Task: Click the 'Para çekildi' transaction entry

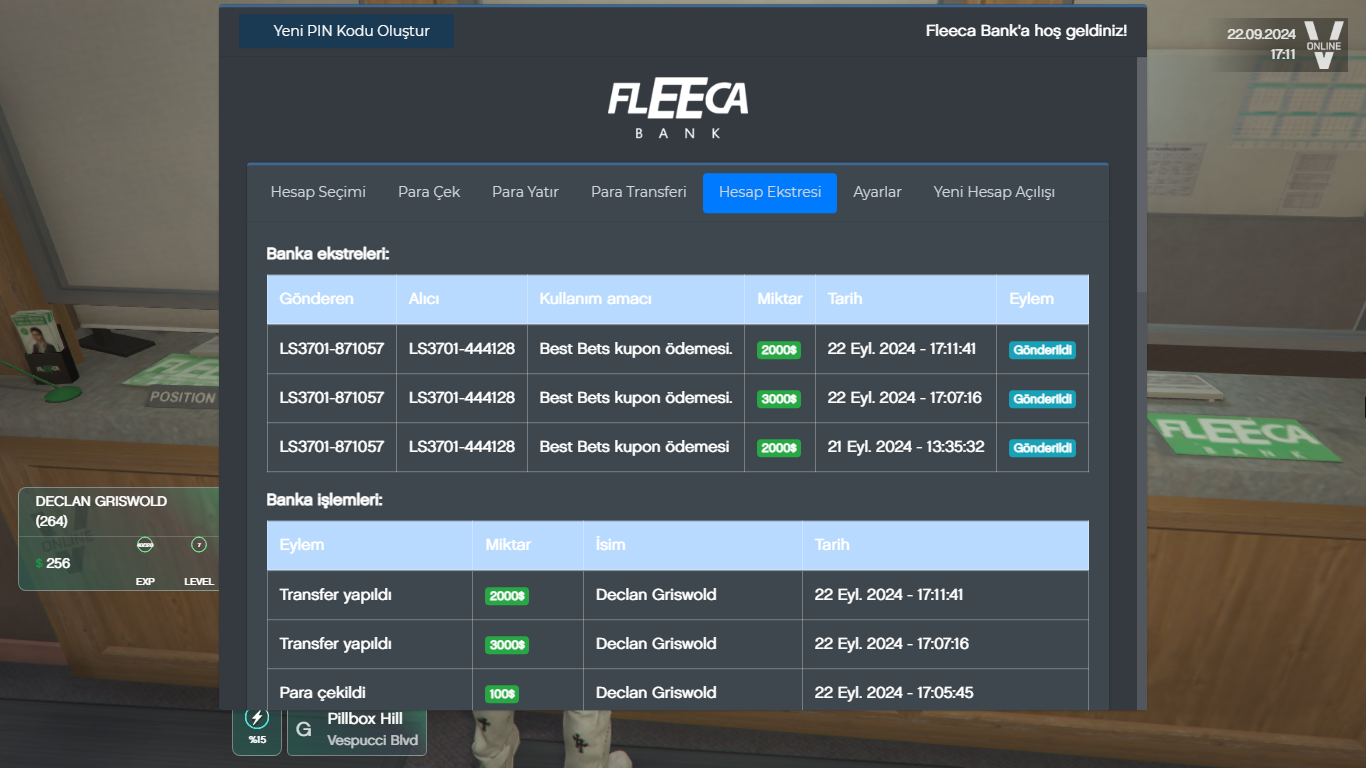Action: [x=322, y=693]
